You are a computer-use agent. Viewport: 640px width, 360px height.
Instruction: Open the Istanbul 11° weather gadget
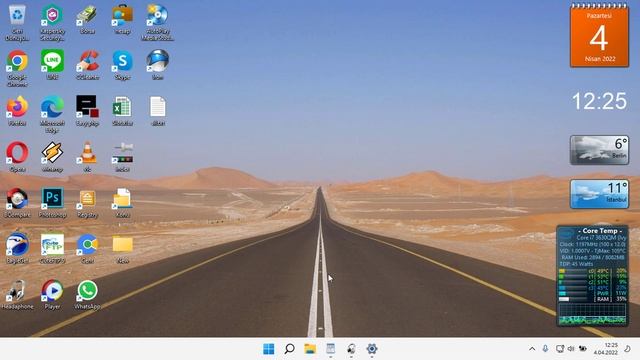tap(599, 194)
